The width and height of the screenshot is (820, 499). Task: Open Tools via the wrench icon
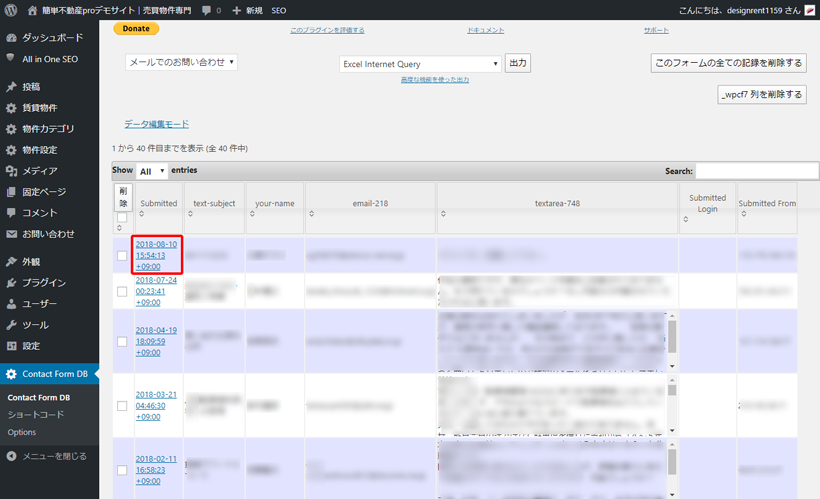(11, 325)
